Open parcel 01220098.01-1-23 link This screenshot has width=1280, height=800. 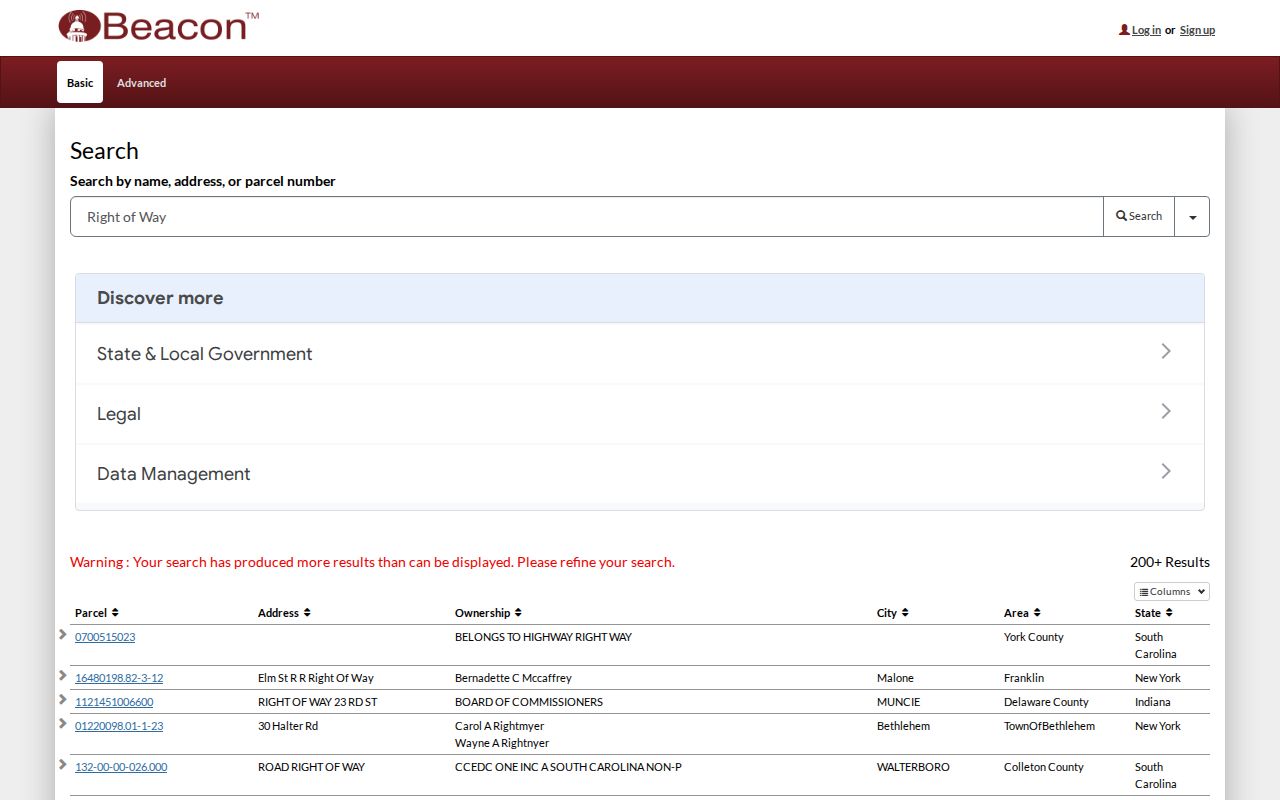[x=119, y=726]
